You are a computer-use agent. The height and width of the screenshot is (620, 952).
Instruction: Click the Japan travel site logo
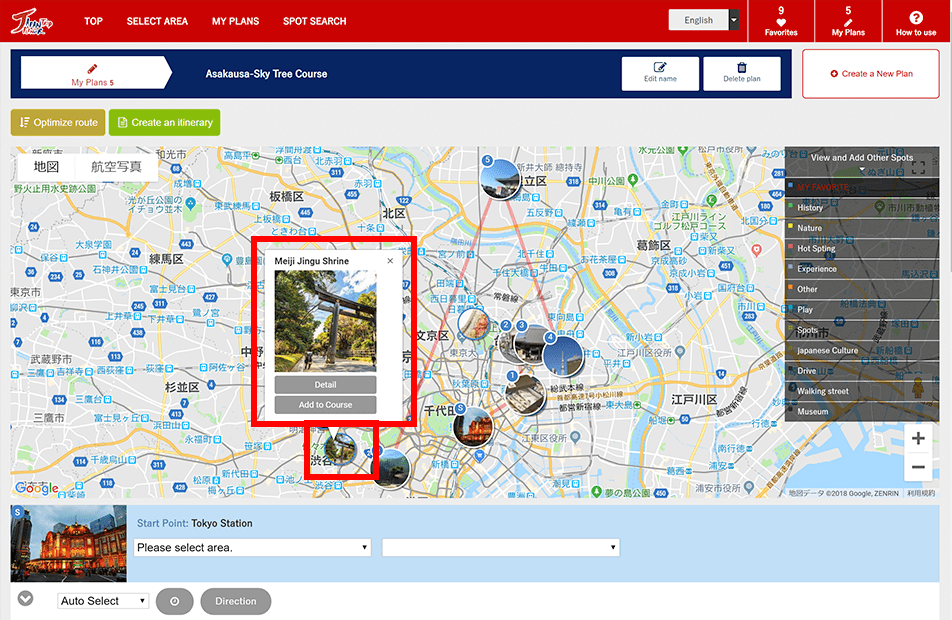(x=32, y=22)
